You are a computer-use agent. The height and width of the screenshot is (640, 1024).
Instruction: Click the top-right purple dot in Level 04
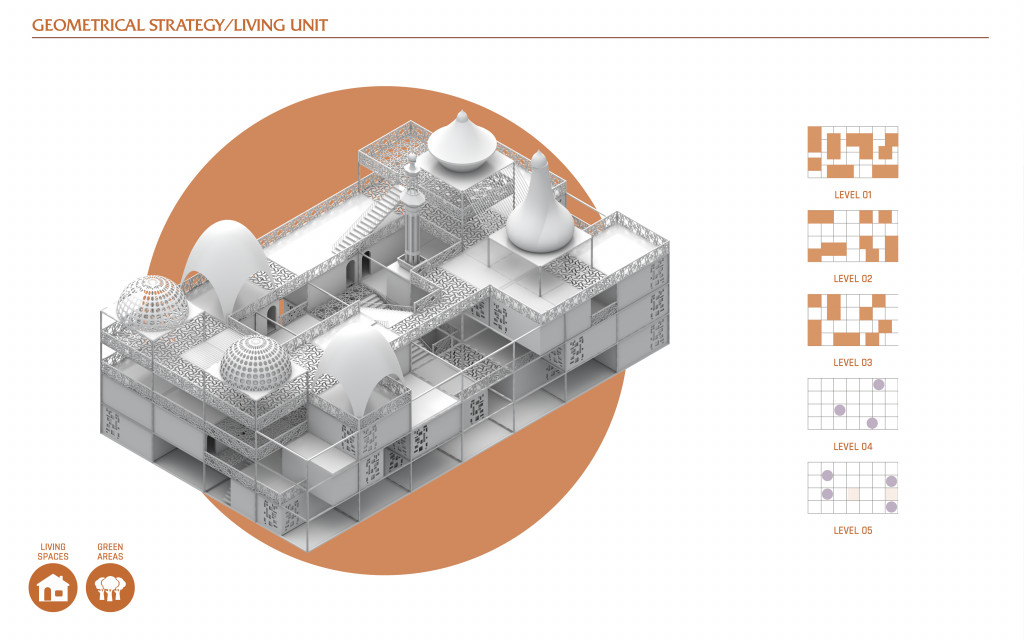(x=879, y=385)
